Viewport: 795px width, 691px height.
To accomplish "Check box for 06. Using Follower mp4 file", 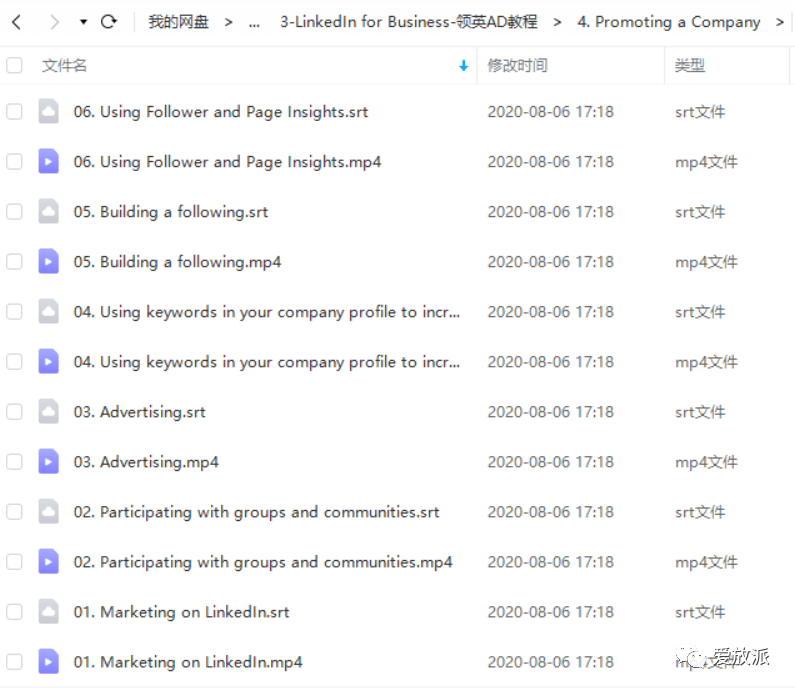I will tap(14, 162).
